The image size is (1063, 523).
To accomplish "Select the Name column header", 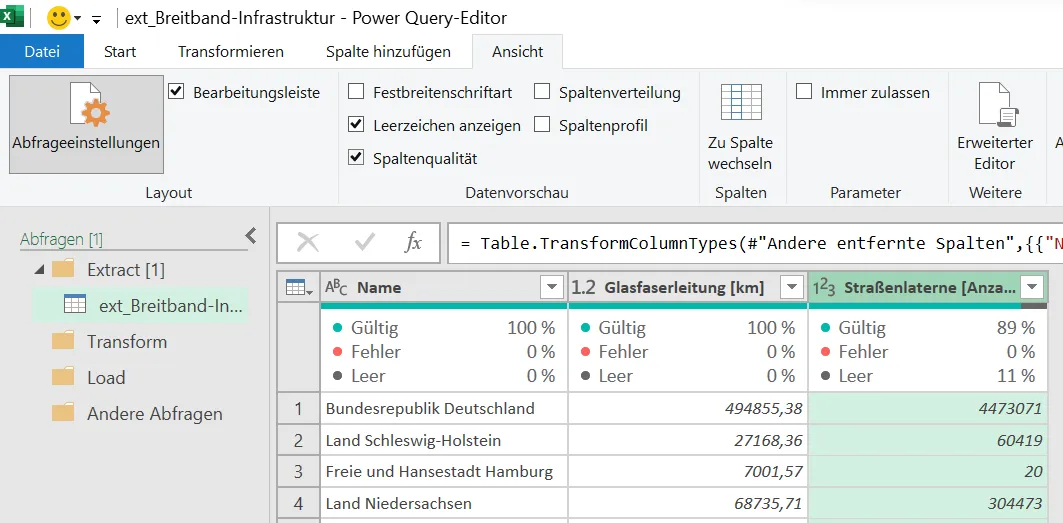I will pyautogui.click(x=444, y=288).
